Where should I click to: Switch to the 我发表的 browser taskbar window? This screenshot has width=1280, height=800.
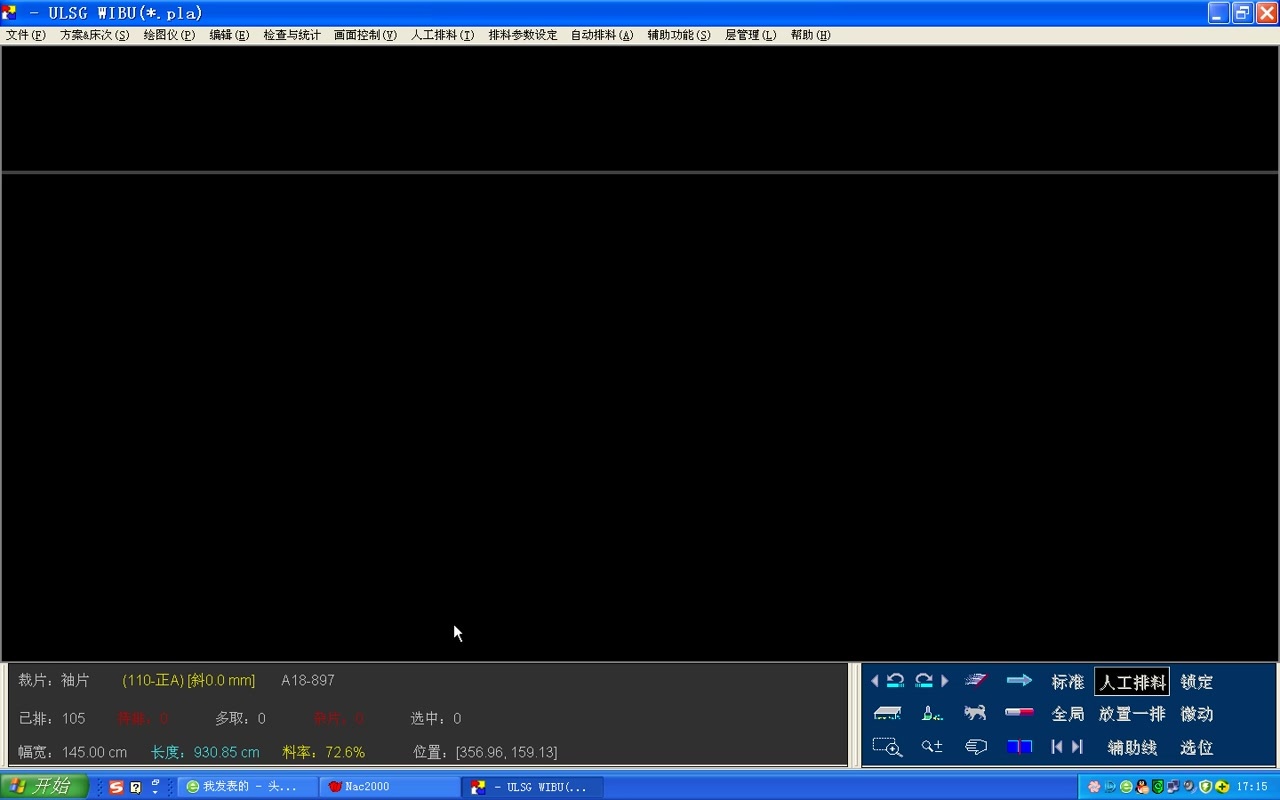click(247, 787)
